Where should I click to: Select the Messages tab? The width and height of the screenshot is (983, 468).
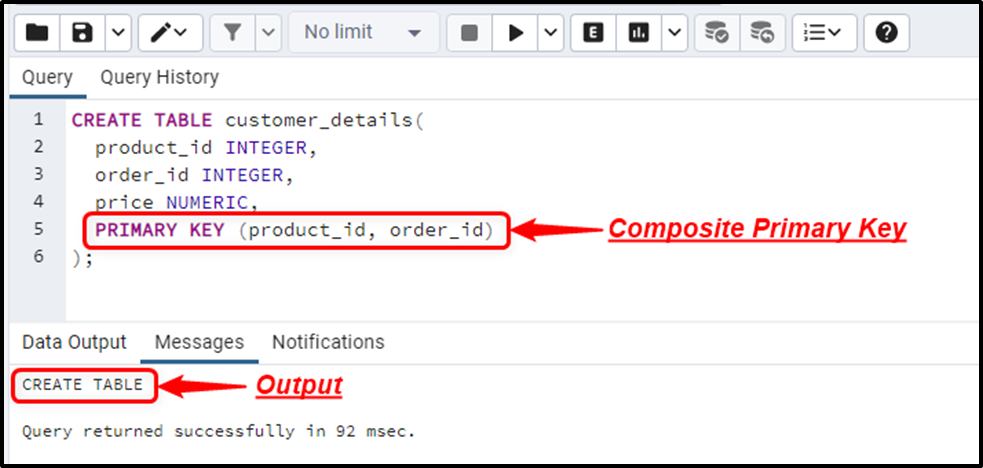pos(199,342)
